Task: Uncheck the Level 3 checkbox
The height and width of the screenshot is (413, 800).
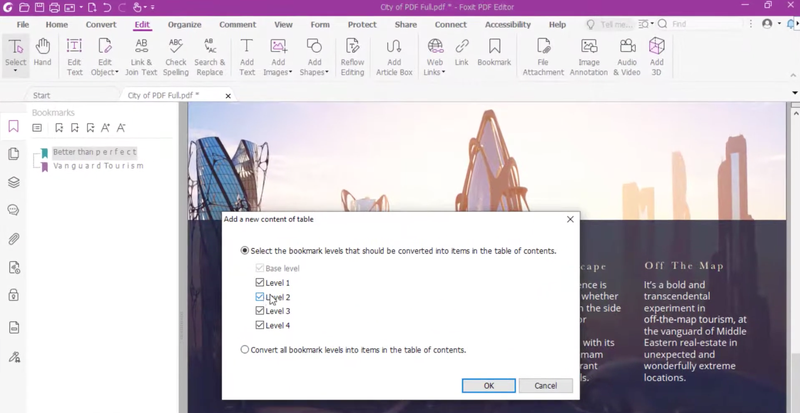Action: tap(260, 310)
